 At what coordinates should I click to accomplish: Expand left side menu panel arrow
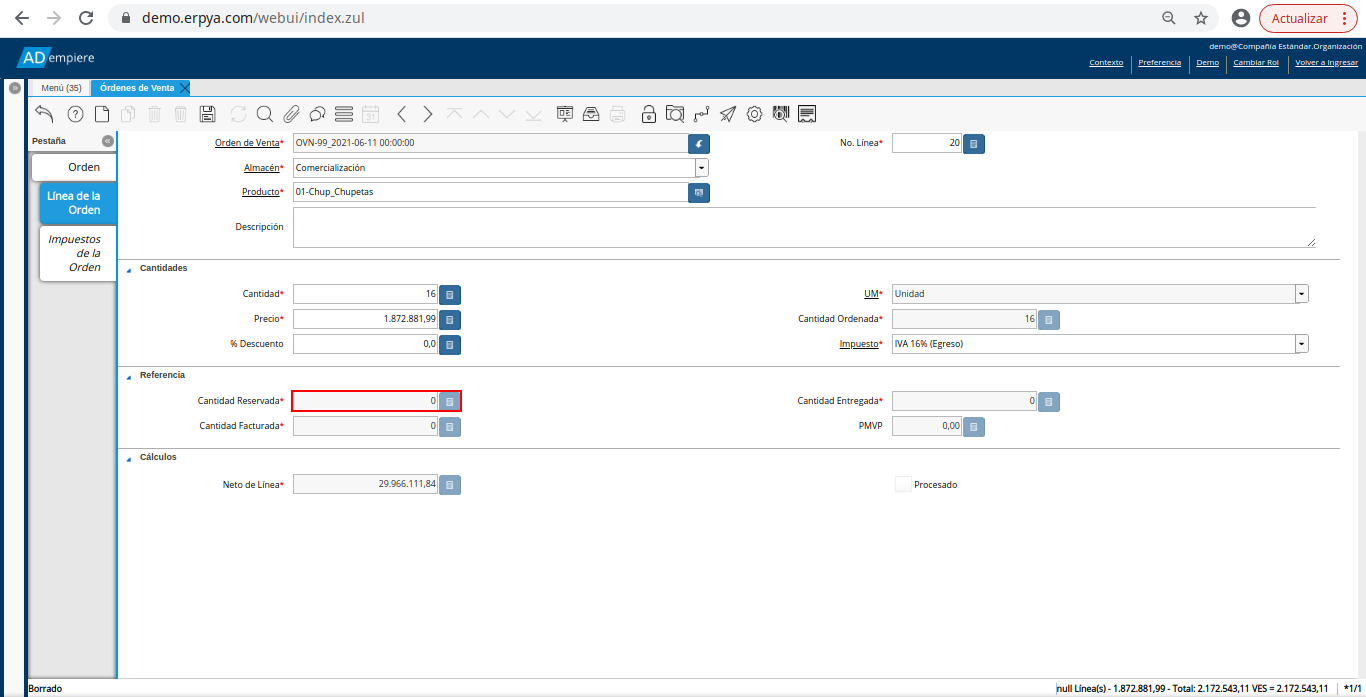tap(15, 88)
